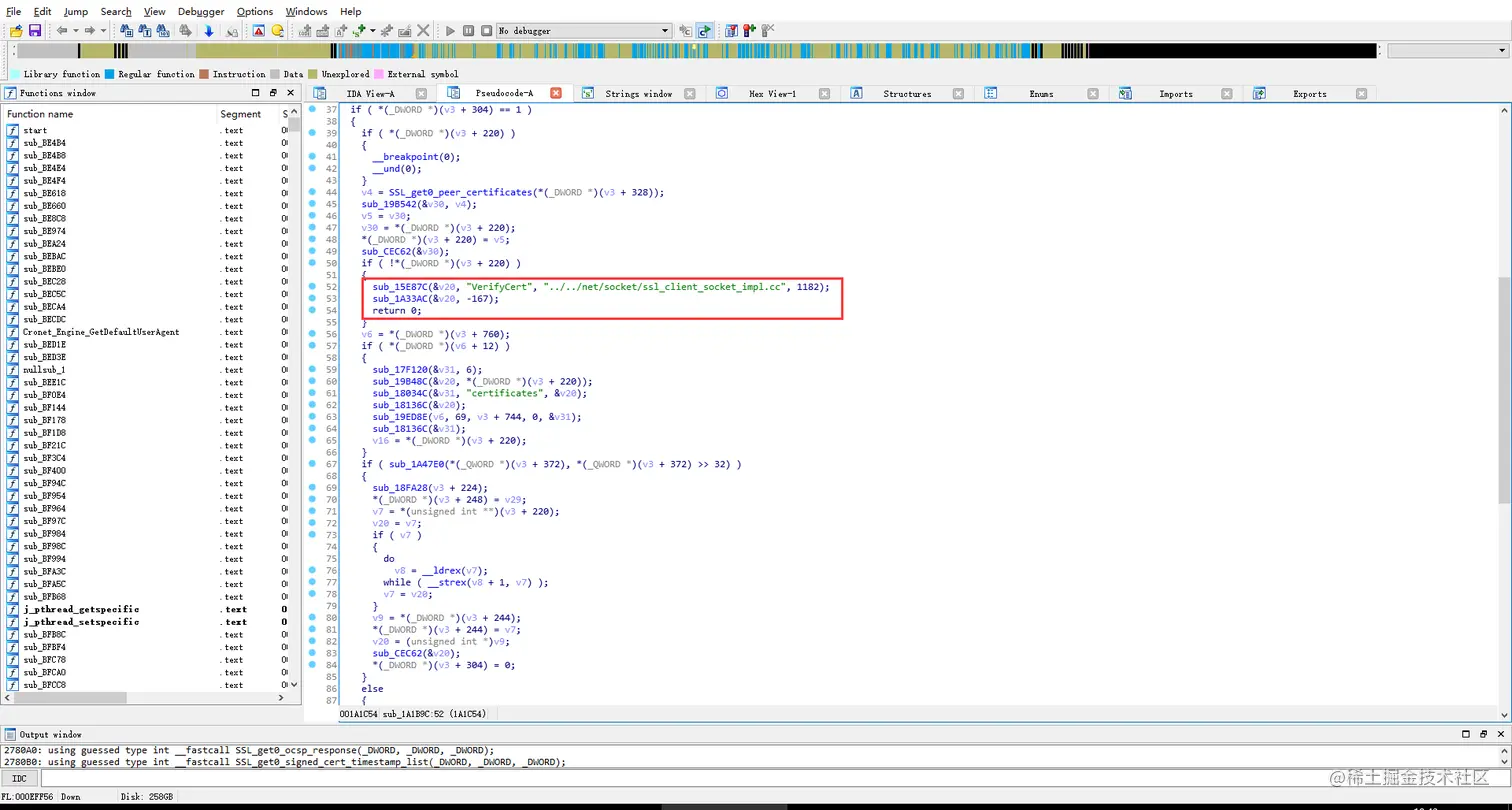Screen dimensions: 1512x810
Task: Click the Functions window panel icon
Action: pyautogui.click(x=12, y=93)
